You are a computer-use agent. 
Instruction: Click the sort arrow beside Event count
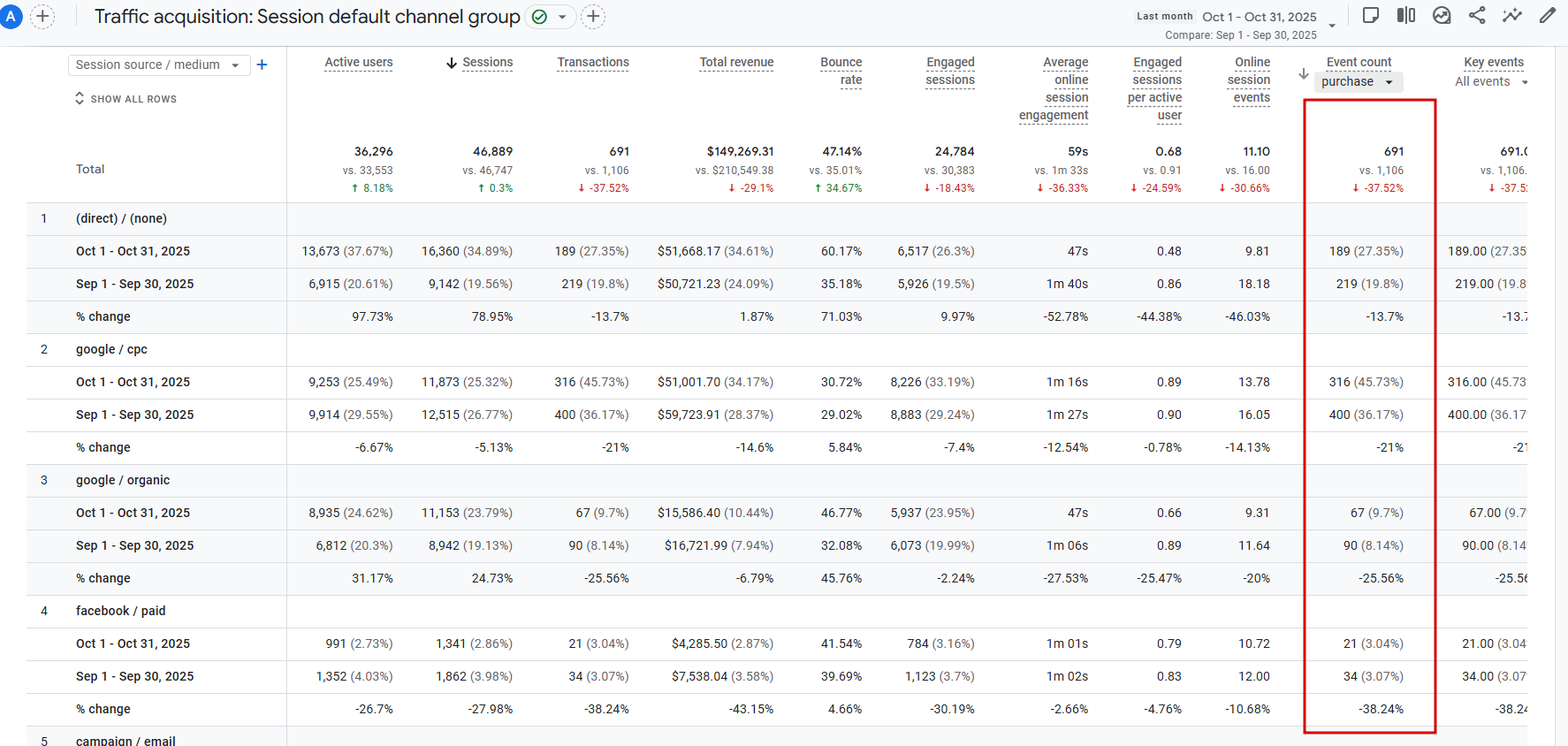pyautogui.click(x=1304, y=74)
